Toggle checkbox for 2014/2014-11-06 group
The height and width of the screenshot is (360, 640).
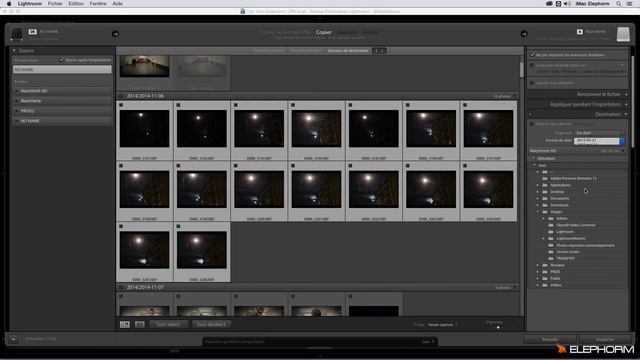click(x=121, y=96)
